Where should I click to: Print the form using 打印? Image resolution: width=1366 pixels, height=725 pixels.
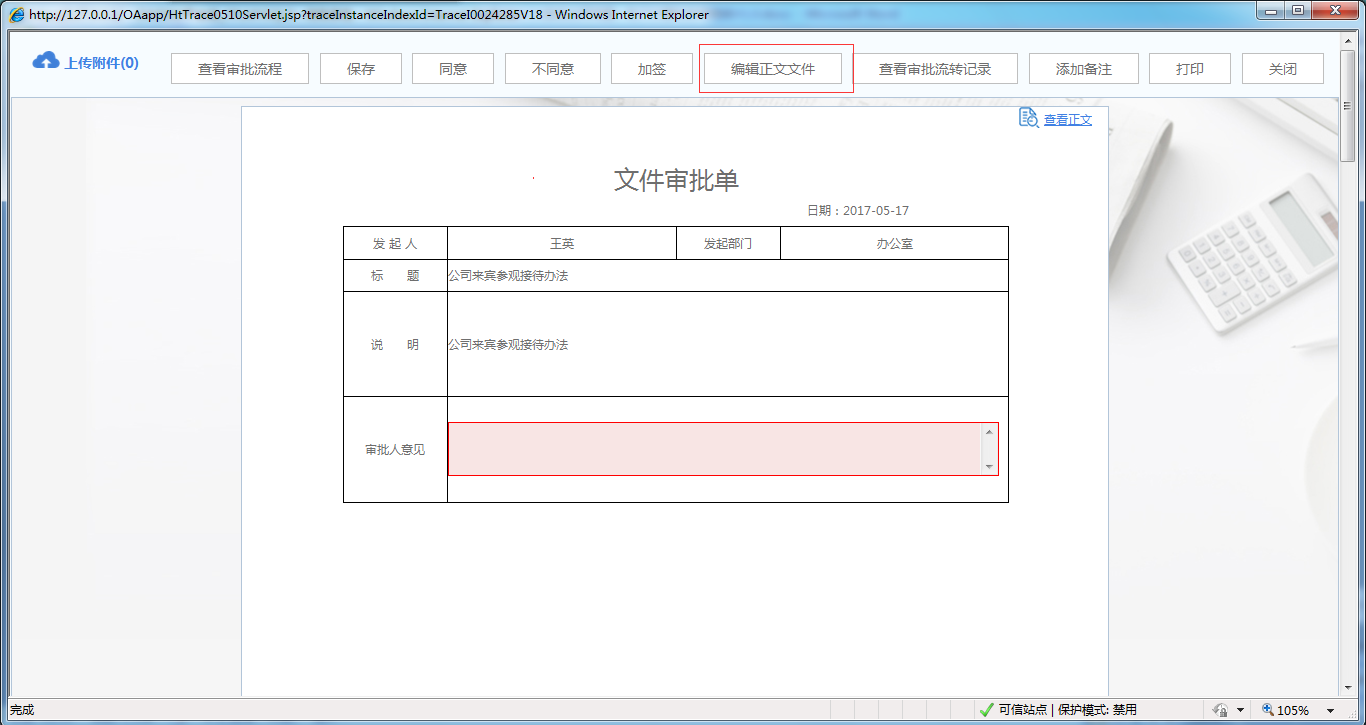coord(1189,69)
